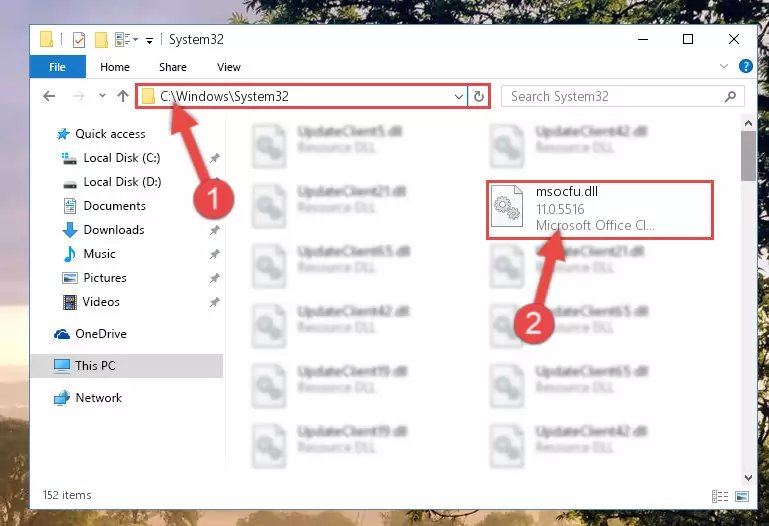
Task: Open Videos in the sidebar
Action: [x=101, y=302]
